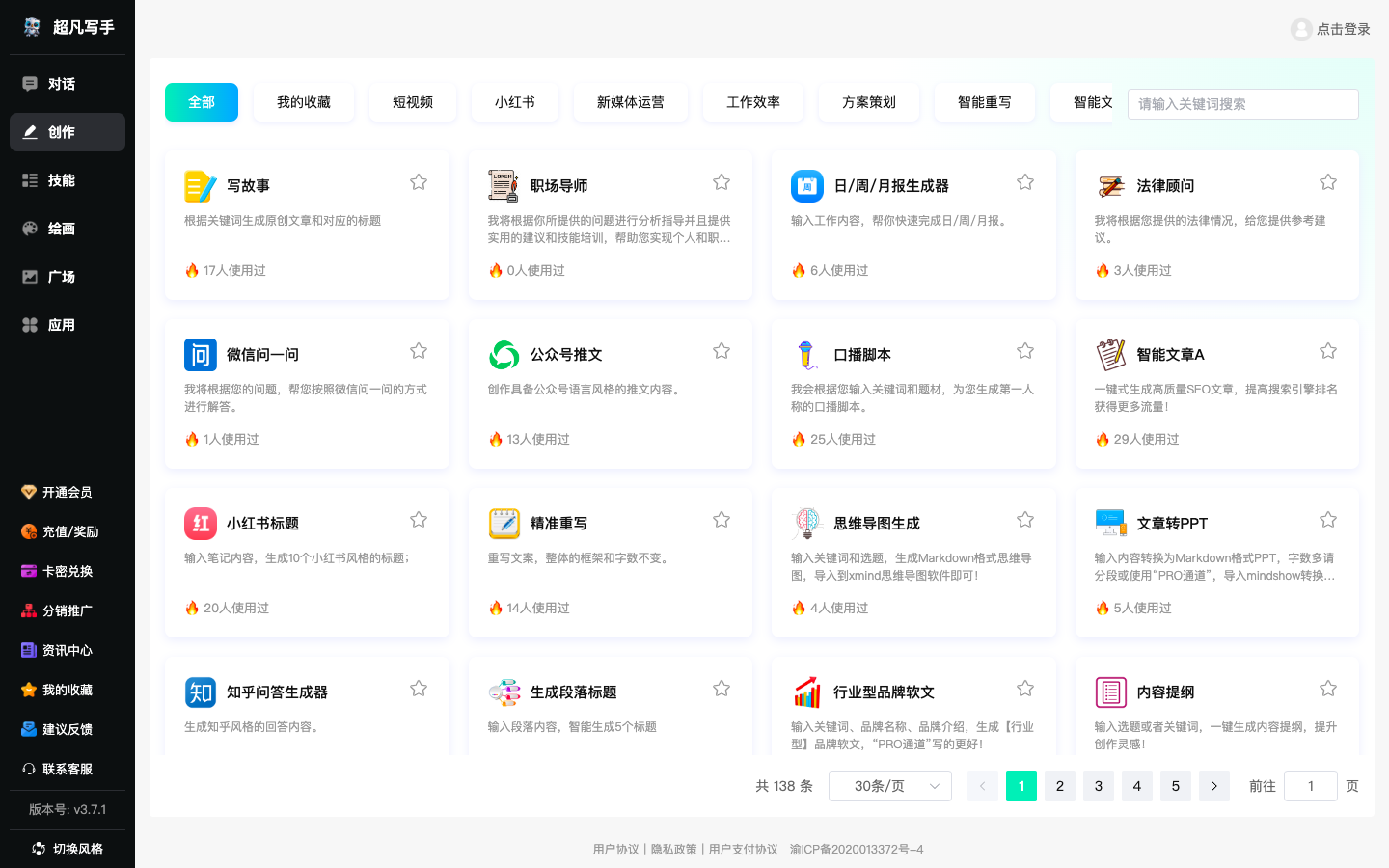The height and width of the screenshot is (868, 1389).
Task: Switch to the 小红书 category tab
Action: [x=515, y=102]
